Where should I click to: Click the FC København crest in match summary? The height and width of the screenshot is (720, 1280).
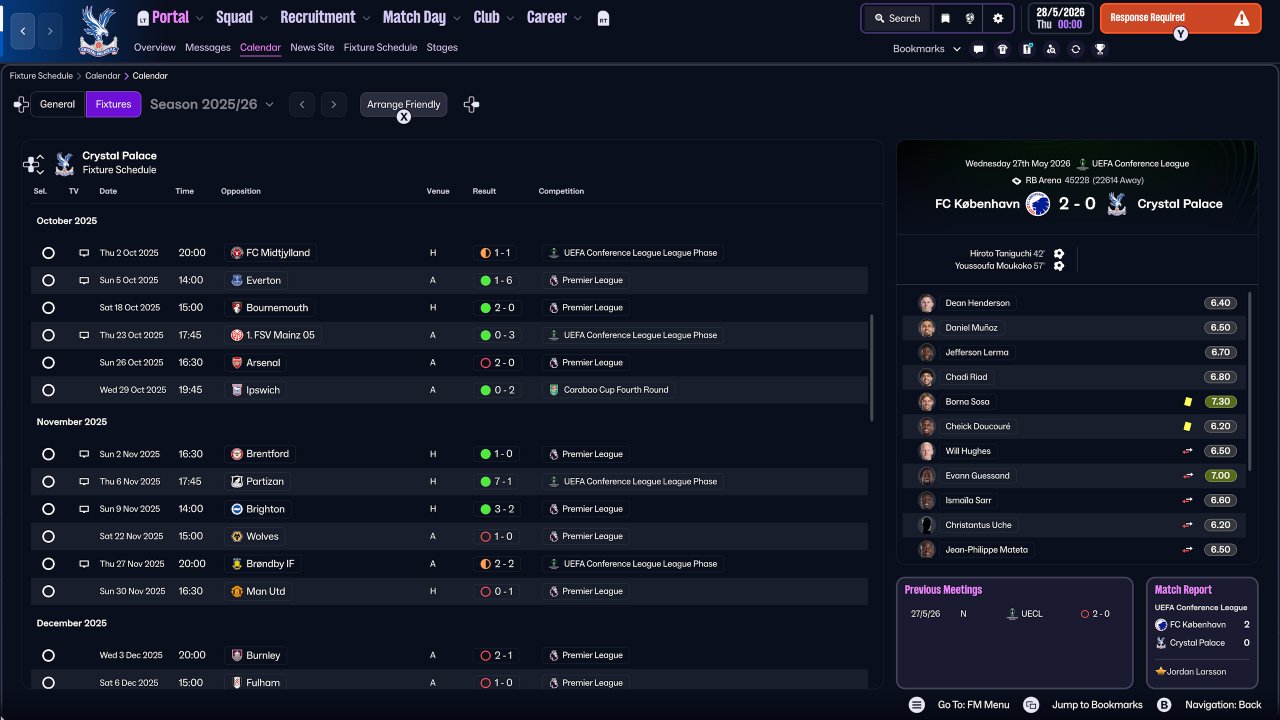coord(1037,203)
